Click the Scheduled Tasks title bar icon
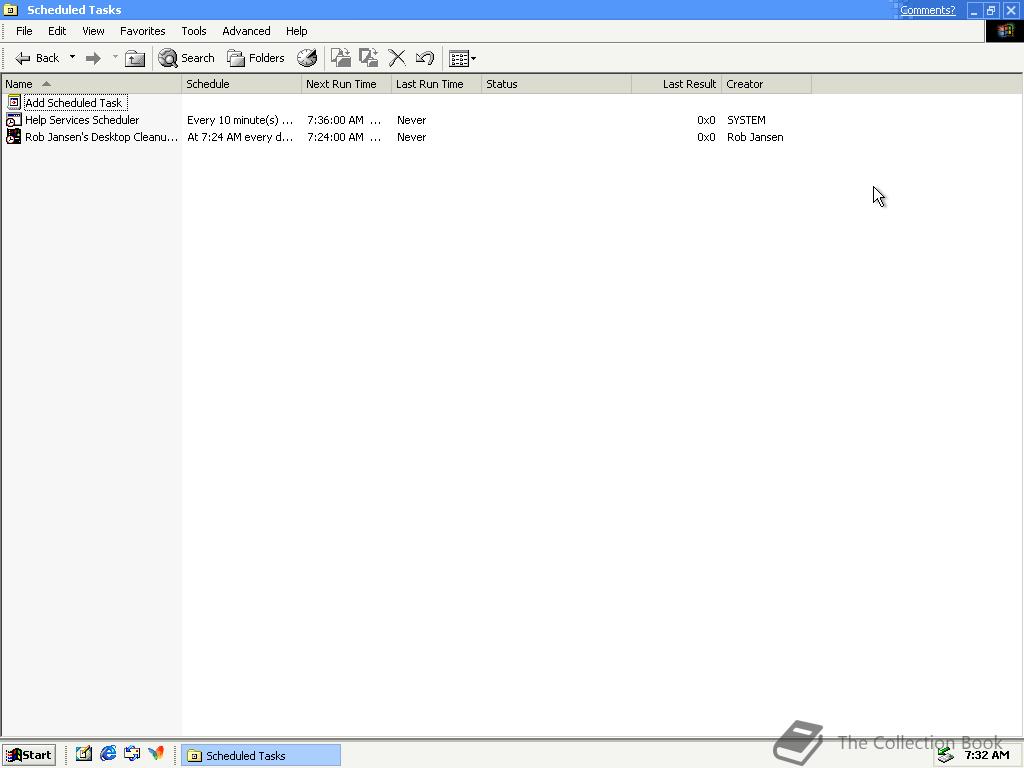The width and height of the screenshot is (1024, 768). pyautogui.click(x=10, y=10)
